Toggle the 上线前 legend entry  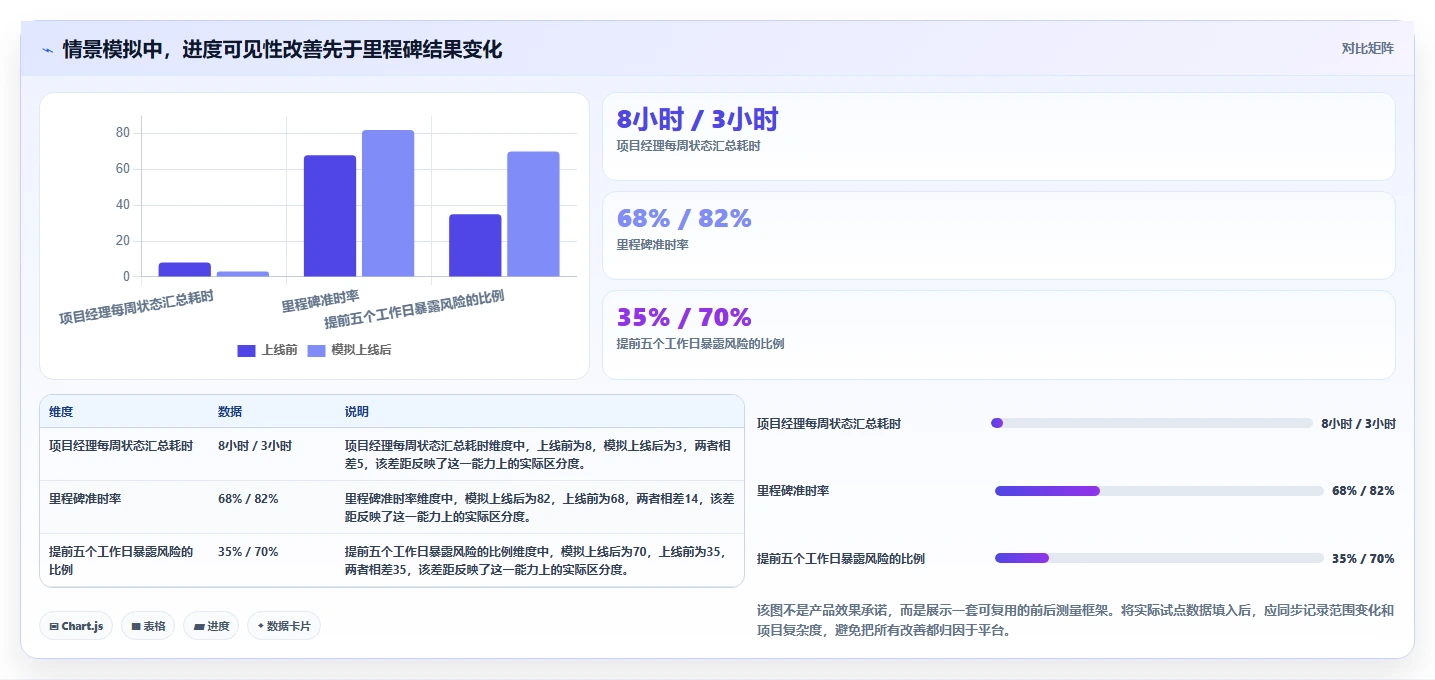click(267, 350)
